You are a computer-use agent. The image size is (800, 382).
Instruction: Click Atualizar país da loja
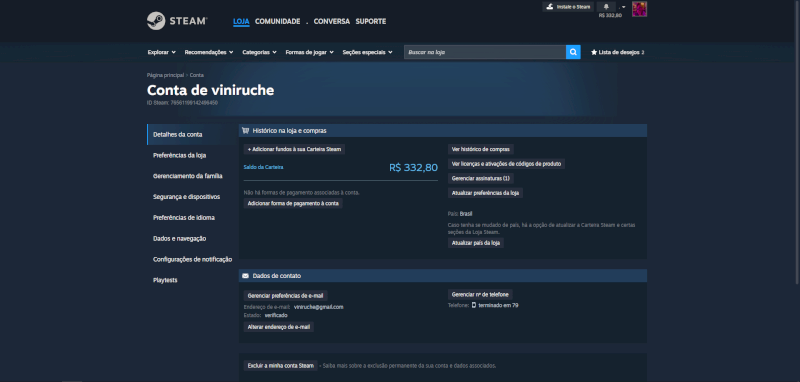[x=476, y=243]
